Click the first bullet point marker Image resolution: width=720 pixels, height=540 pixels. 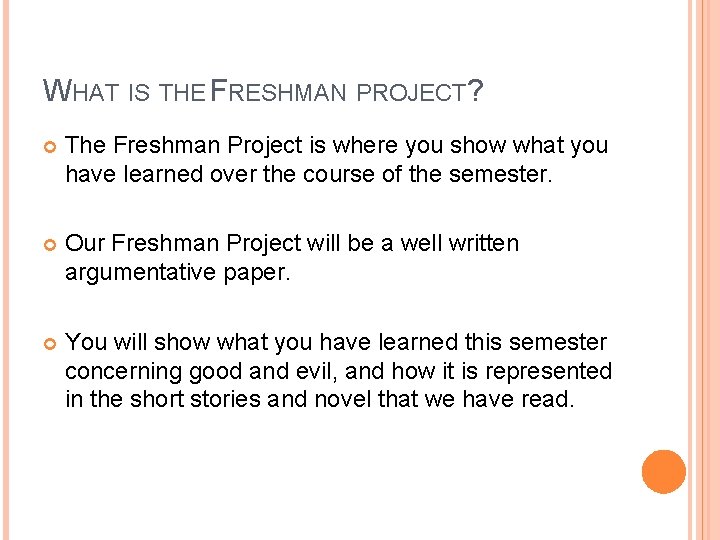click(x=49, y=147)
